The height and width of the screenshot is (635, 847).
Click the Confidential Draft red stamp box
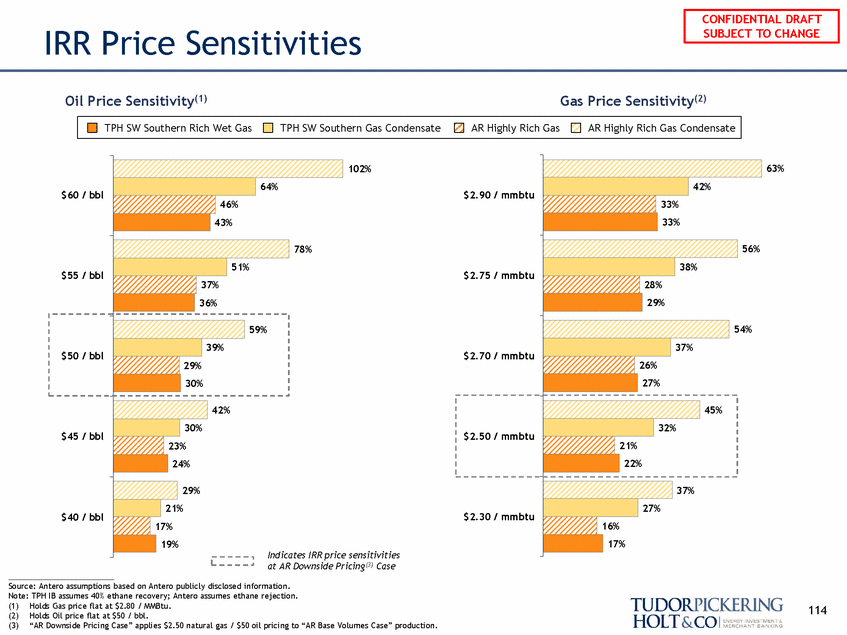tap(761, 26)
